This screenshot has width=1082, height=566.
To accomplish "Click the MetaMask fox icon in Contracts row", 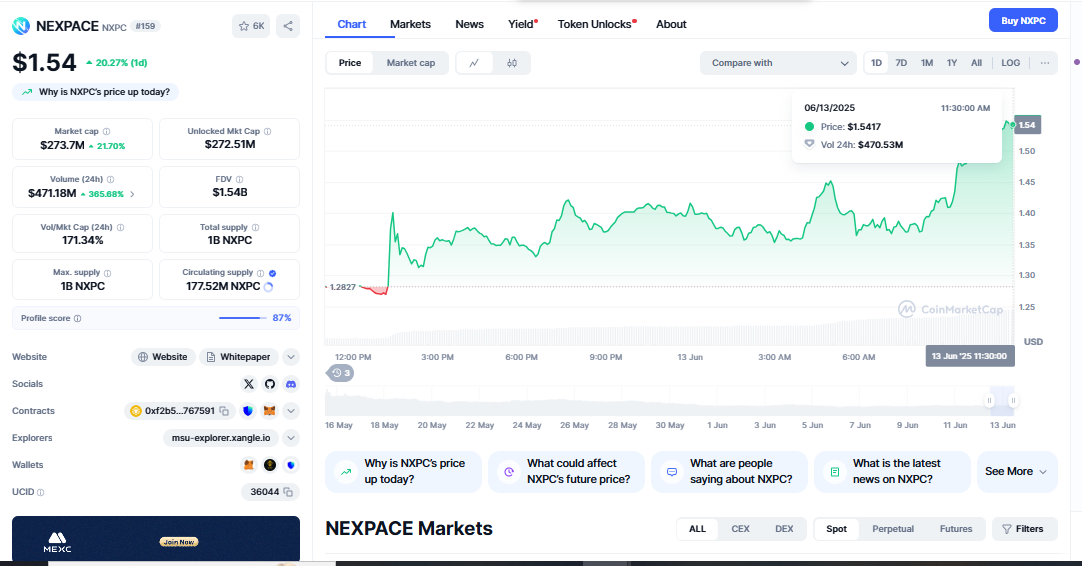I will [x=270, y=411].
